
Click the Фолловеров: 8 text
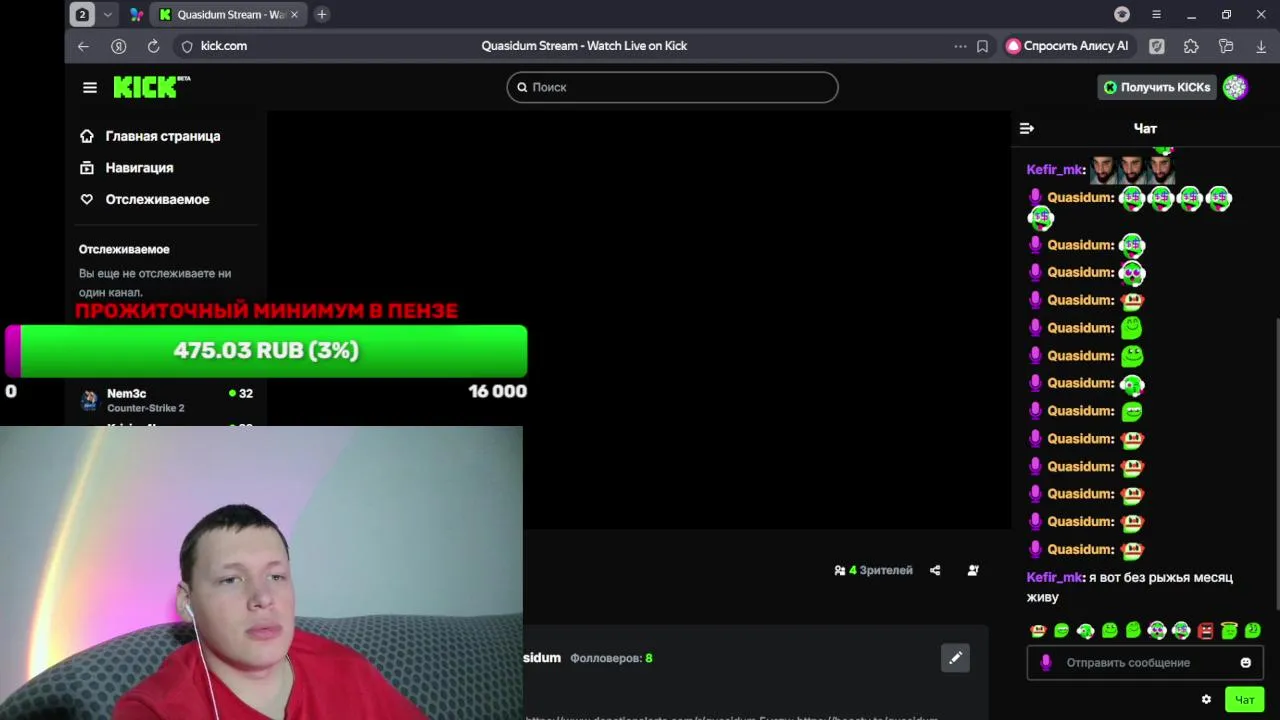611,658
